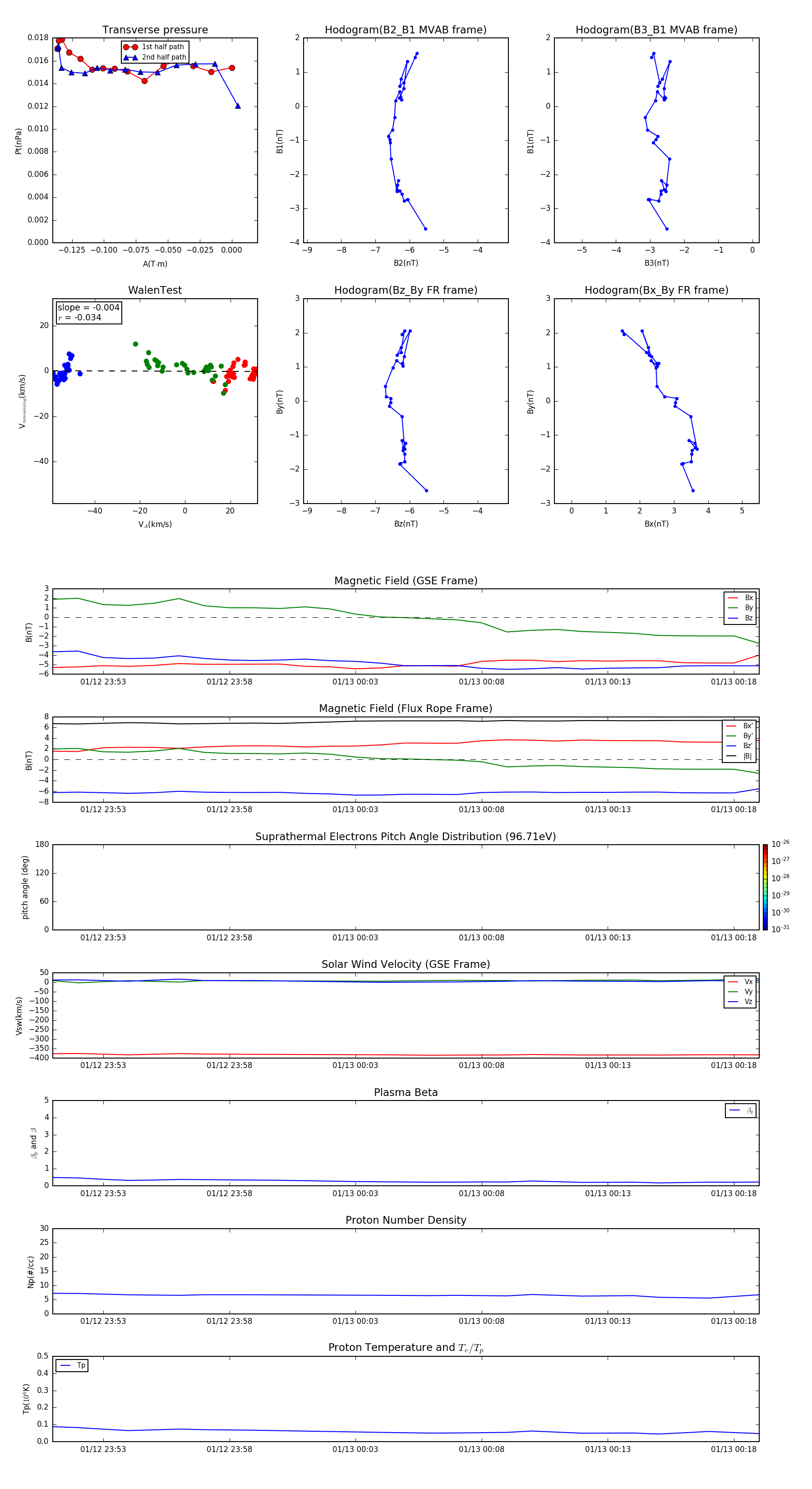Click the 'Transverse pressure' plot title

point(155,30)
